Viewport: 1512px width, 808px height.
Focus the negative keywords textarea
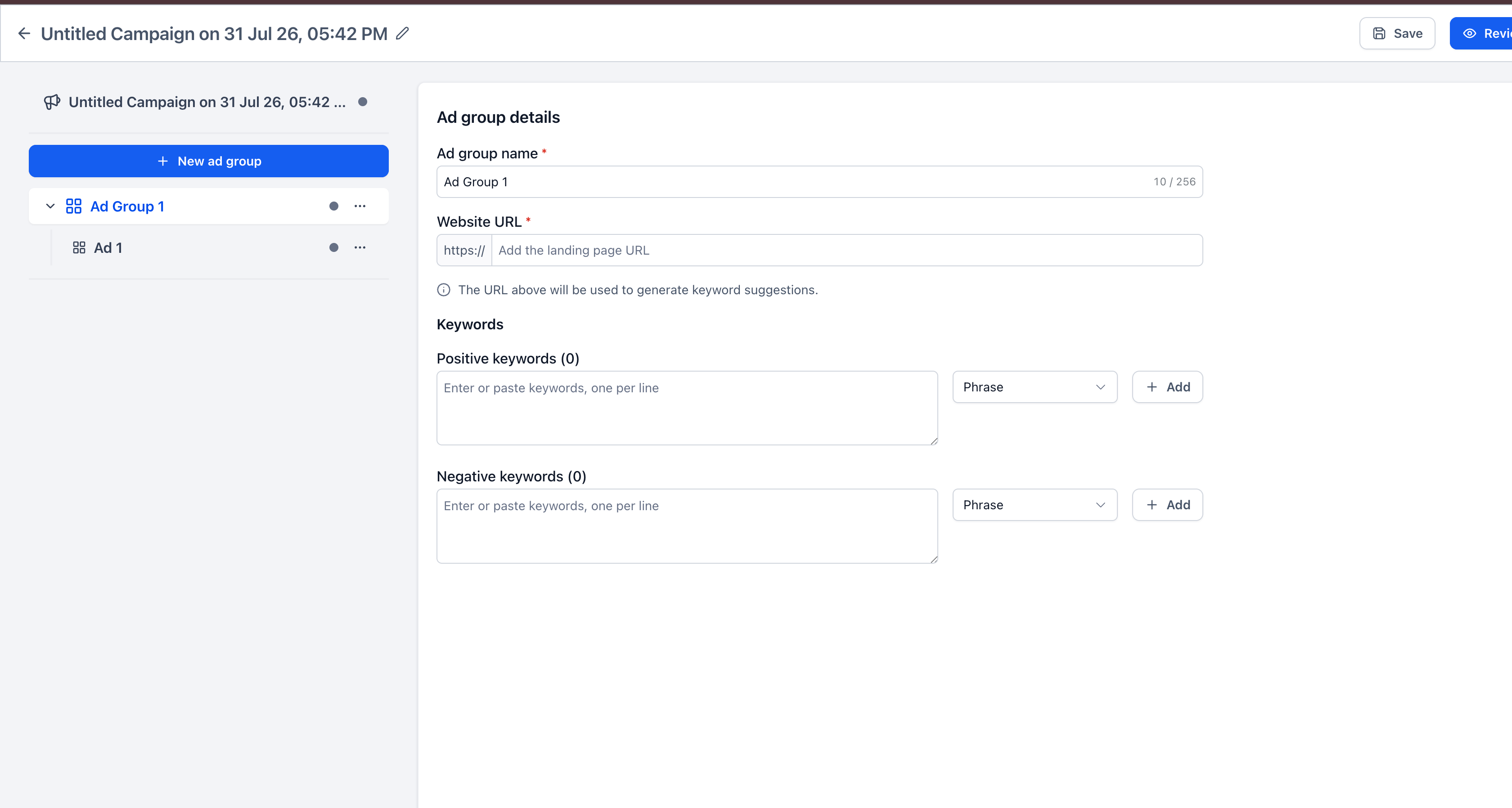687,526
